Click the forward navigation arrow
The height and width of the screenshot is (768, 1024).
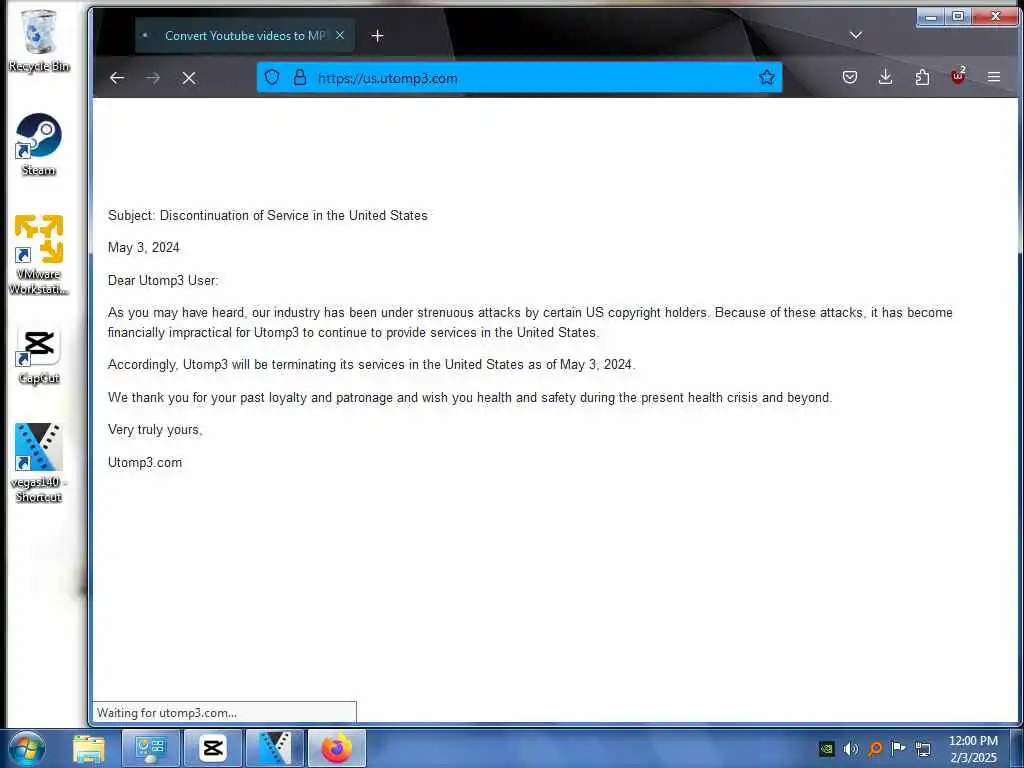[x=153, y=78]
